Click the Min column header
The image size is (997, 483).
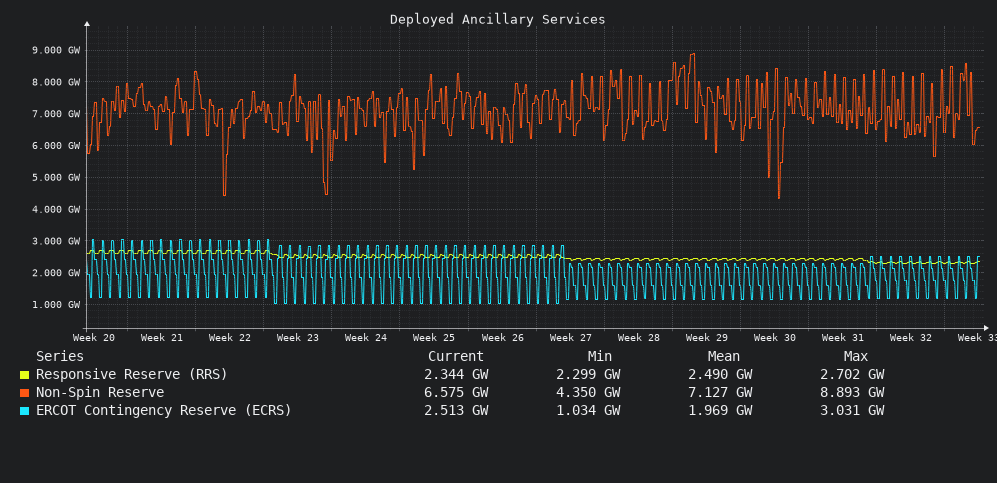point(600,357)
